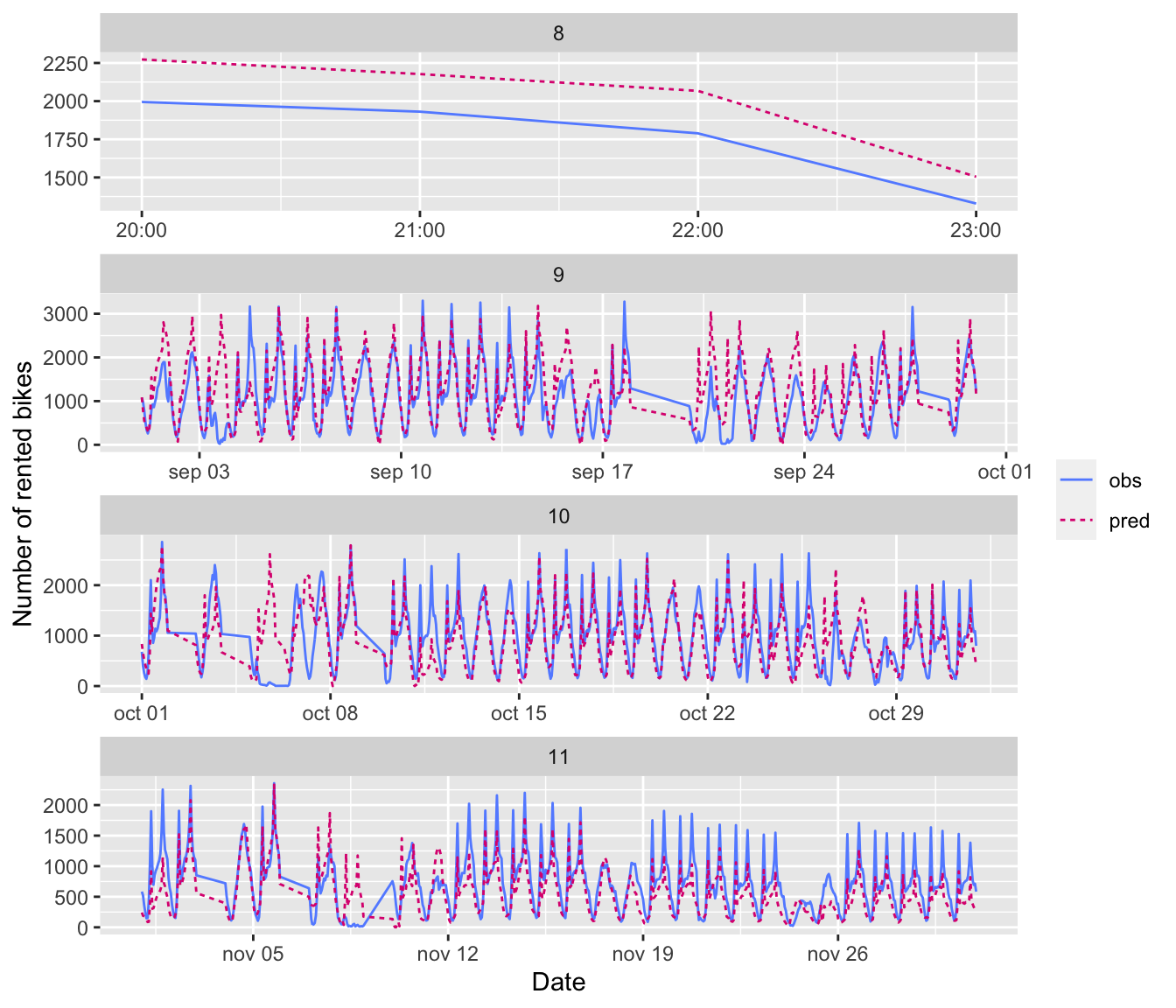
Task: Click the 'oct 29' tick label
Action: pyautogui.click(x=896, y=713)
